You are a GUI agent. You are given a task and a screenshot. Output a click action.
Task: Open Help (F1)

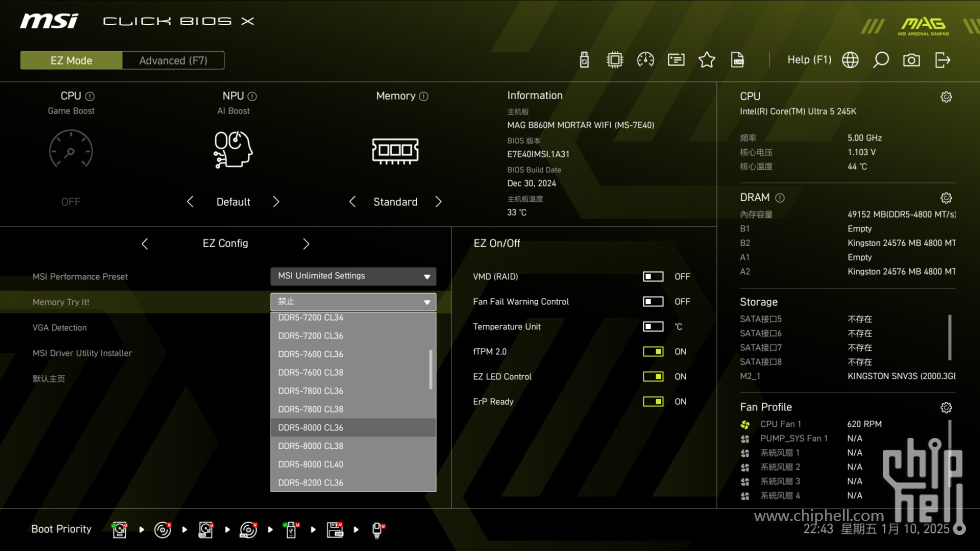click(x=809, y=60)
